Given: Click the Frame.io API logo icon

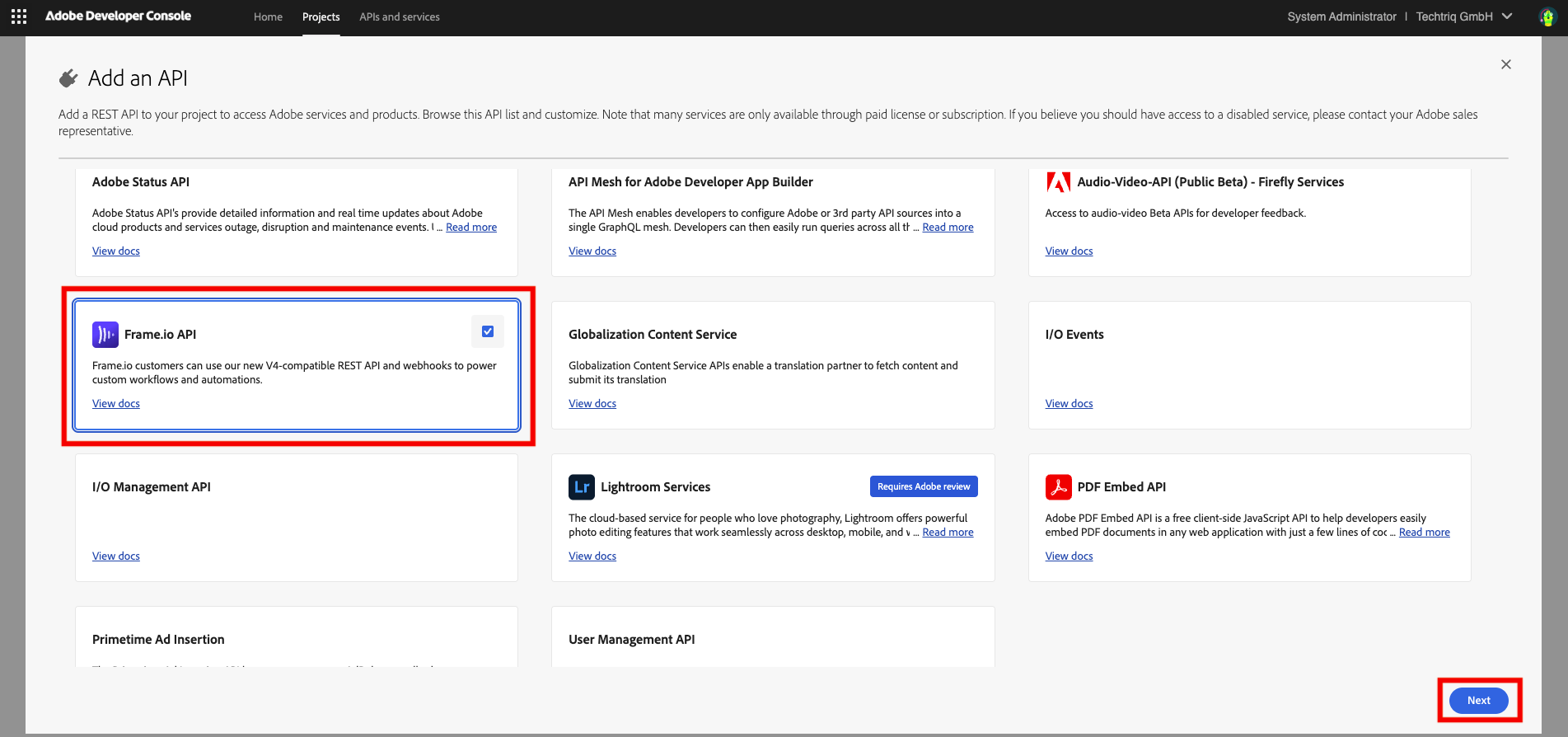Looking at the screenshot, I should (x=105, y=334).
